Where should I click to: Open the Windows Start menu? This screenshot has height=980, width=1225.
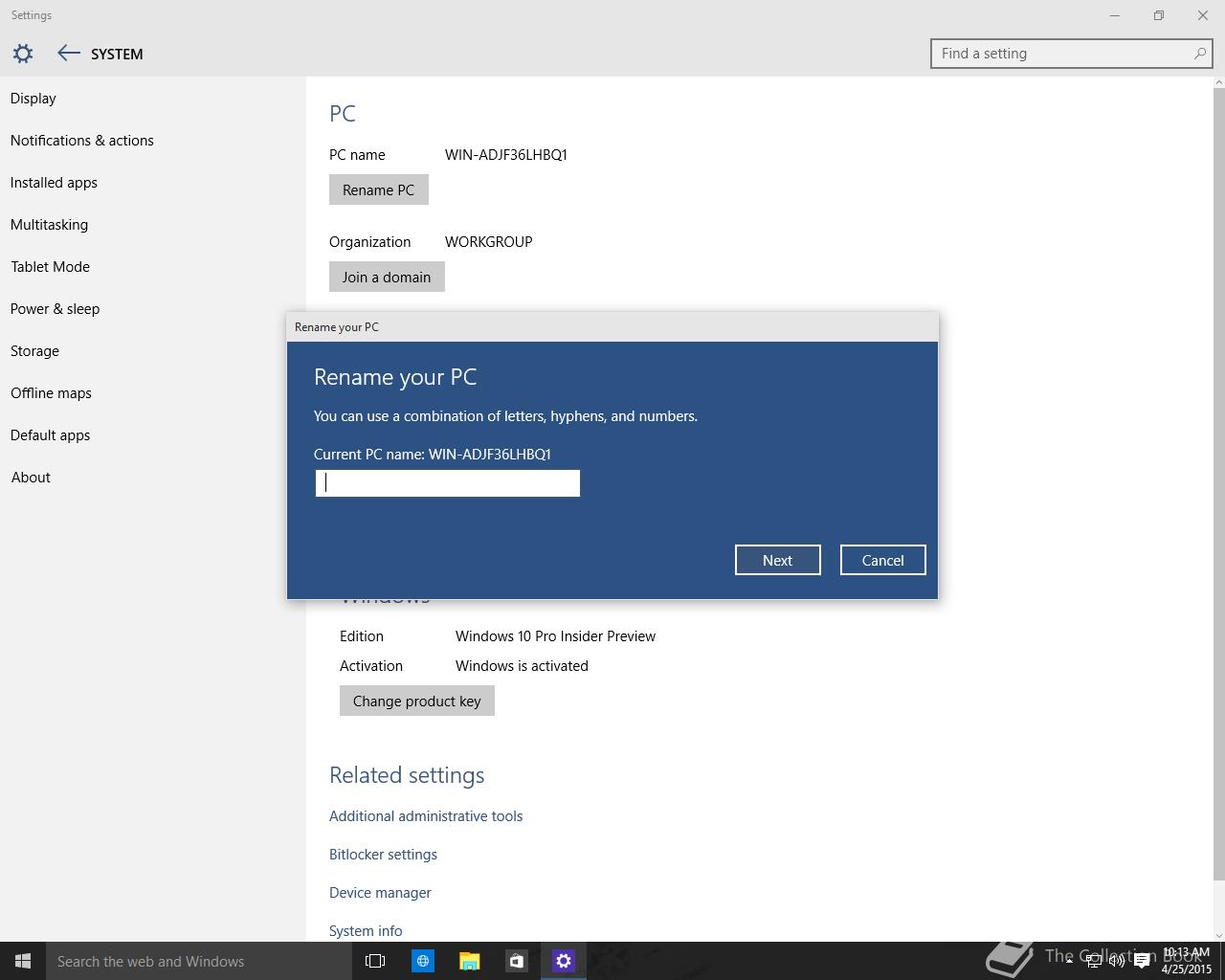pyautogui.click(x=23, y=961)
